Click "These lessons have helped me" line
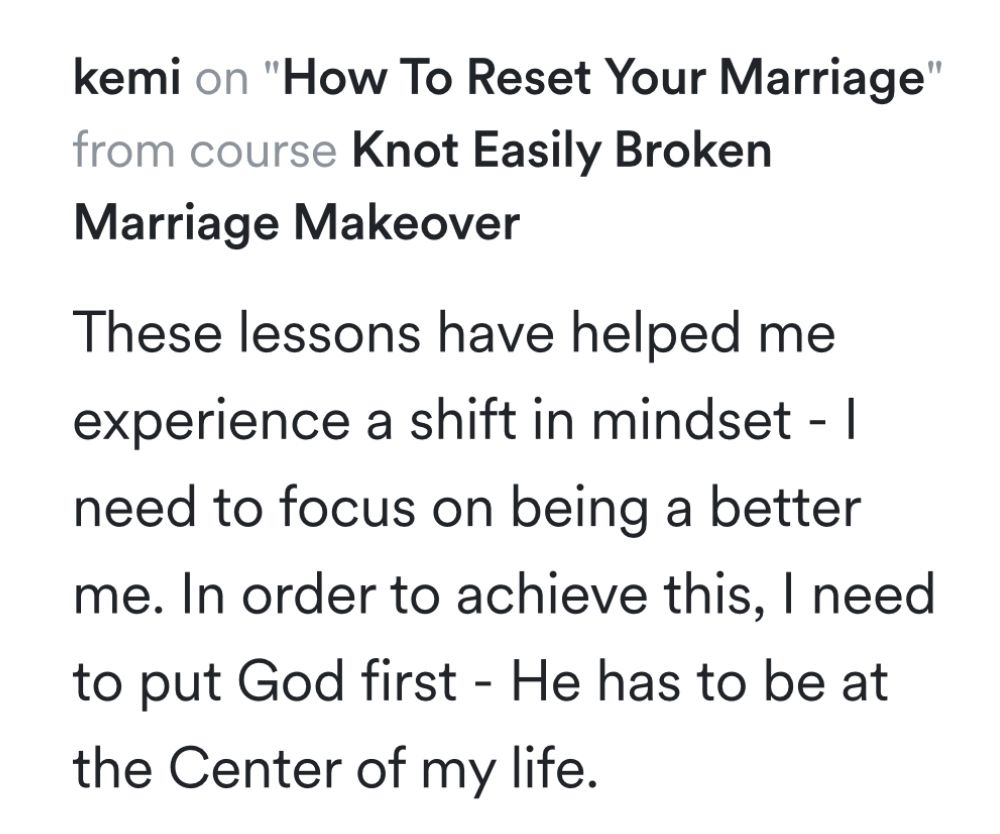 (455, 333)
